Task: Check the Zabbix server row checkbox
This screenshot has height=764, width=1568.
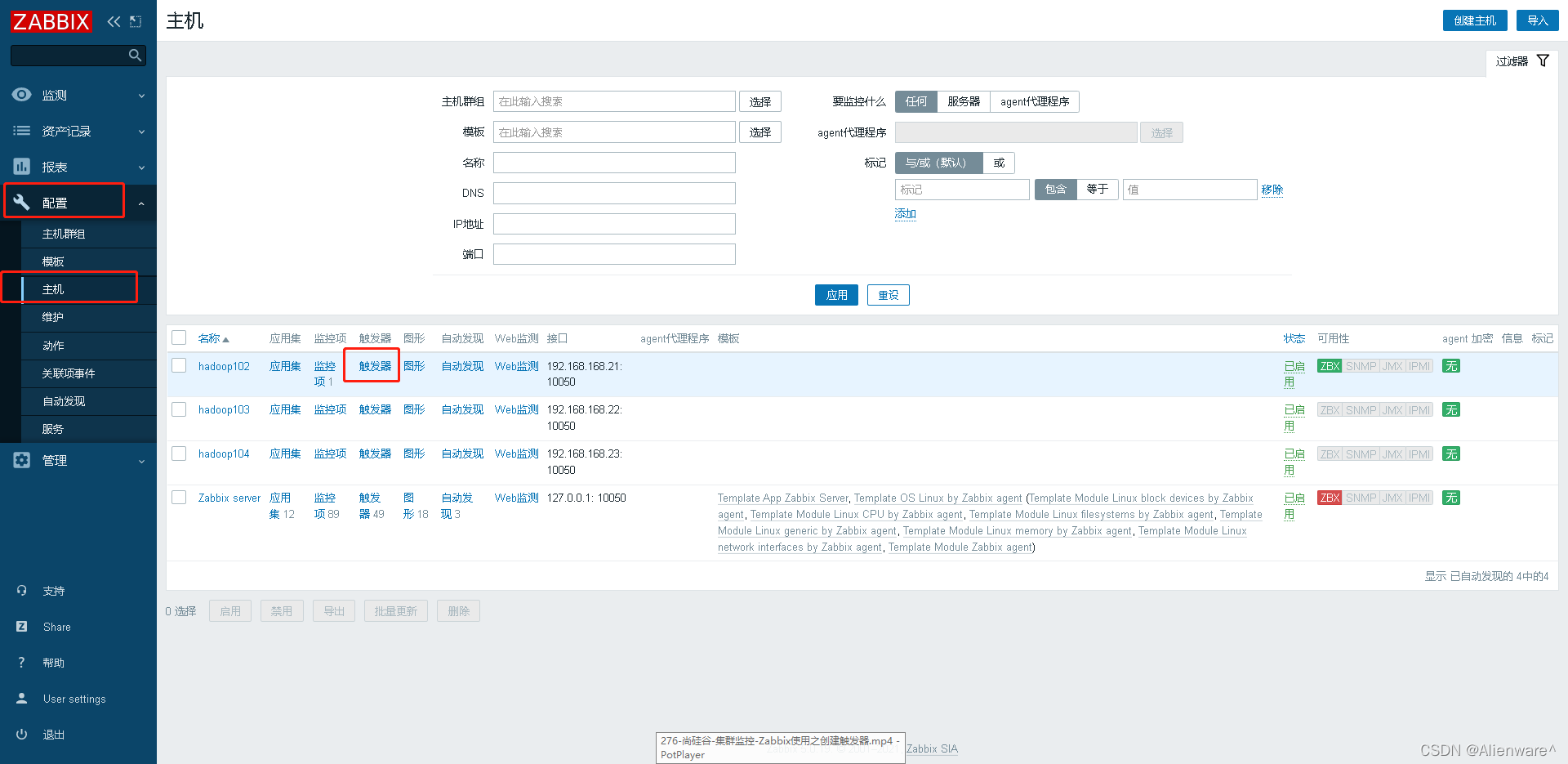Action: [179, 498]
